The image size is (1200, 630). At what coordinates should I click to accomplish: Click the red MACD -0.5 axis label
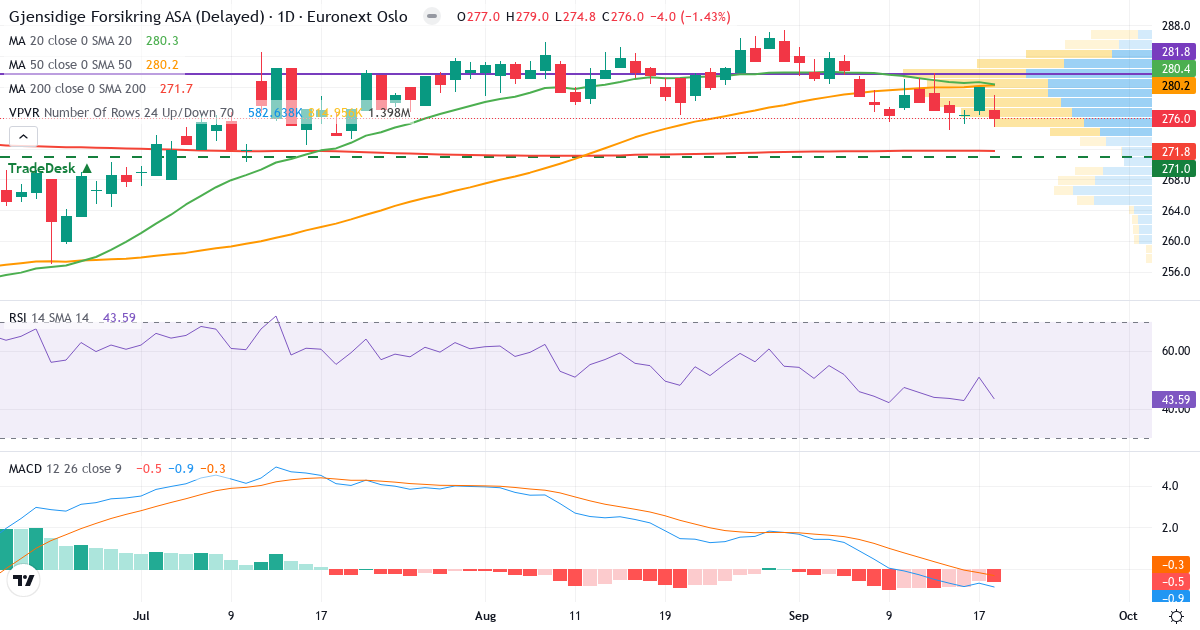pyautogui.click(x=1172, y=582)
